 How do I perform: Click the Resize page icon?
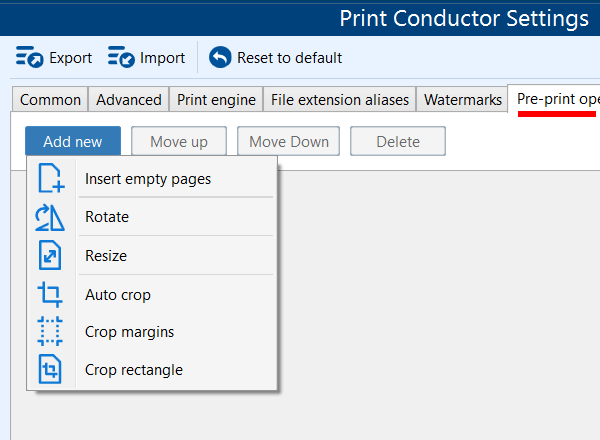(50, 255)
